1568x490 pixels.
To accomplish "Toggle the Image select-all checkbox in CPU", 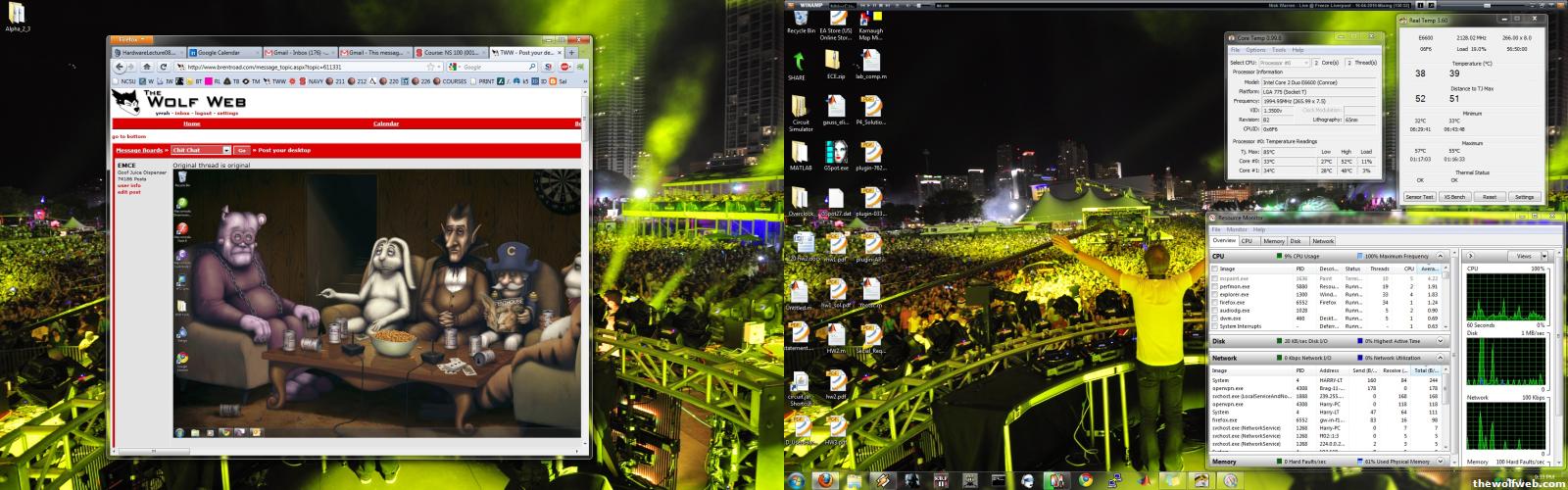I will (1216, 269).
